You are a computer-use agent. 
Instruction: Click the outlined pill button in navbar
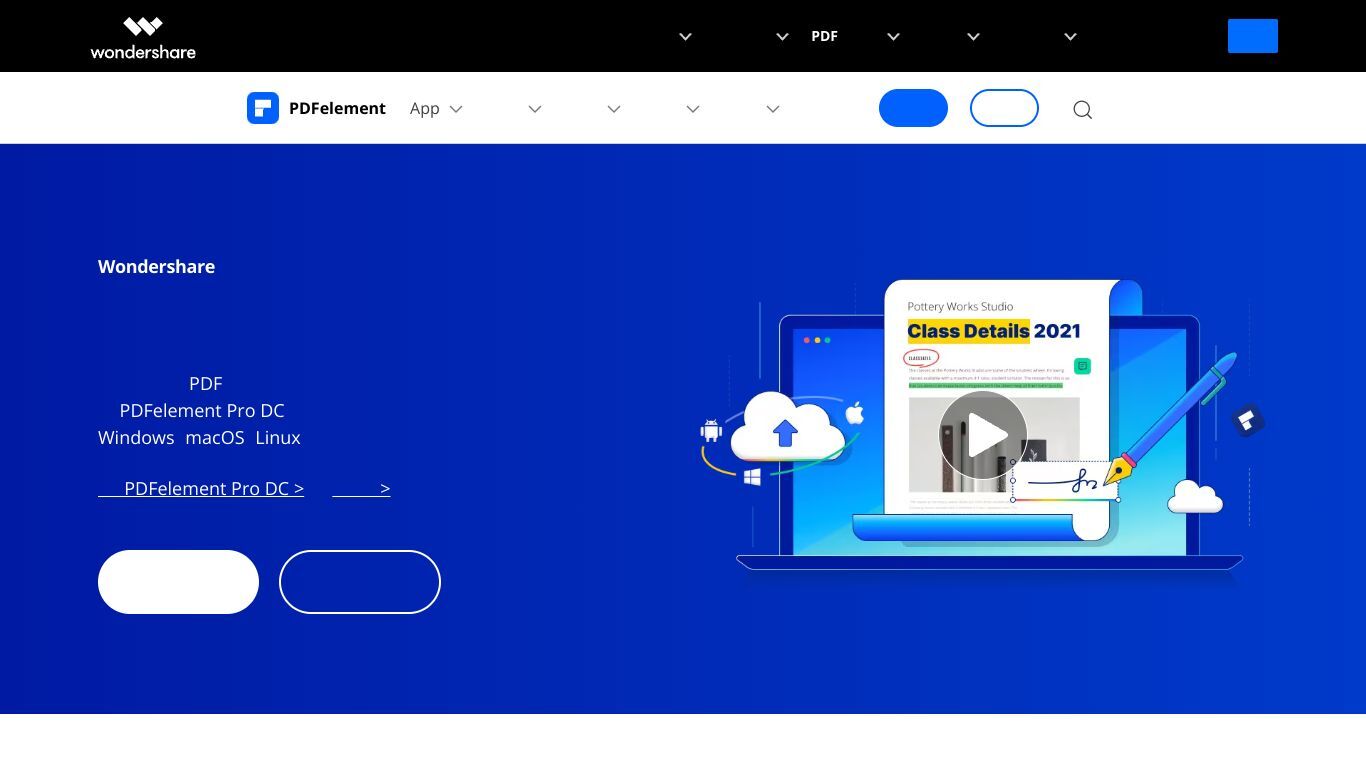[1004, 108]
